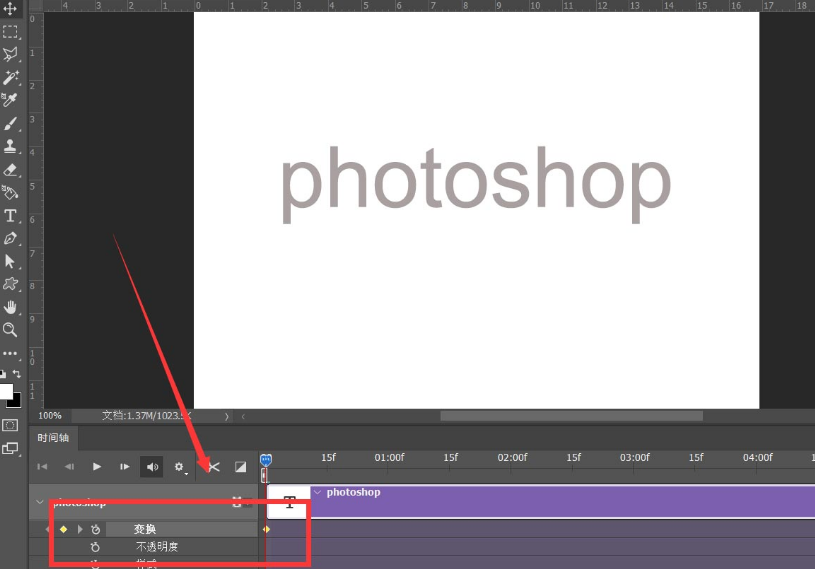Select the Horizontal Type tool
The width and height of the screenshot is (815, 569).
pyautogui.click(x=11, y=216)
